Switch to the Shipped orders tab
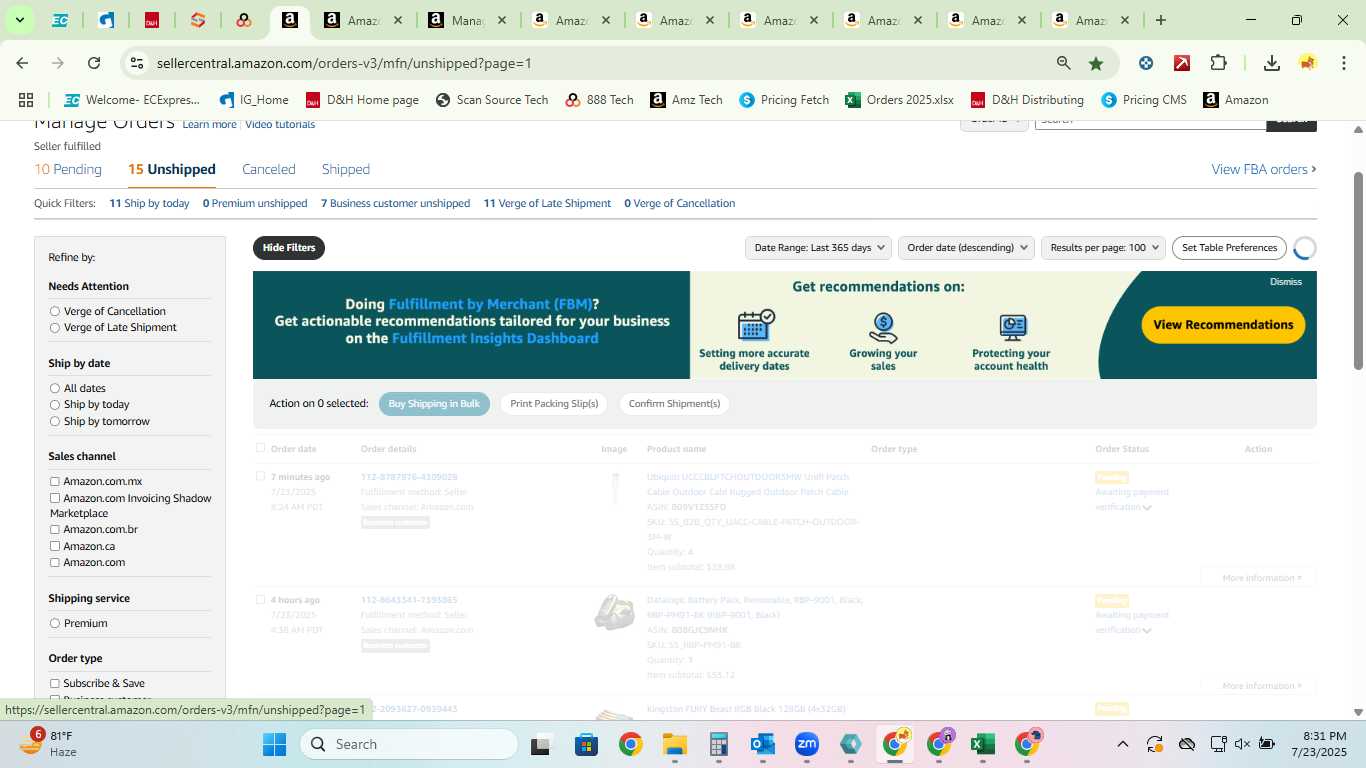1366x768 pixels. (346, 169)
